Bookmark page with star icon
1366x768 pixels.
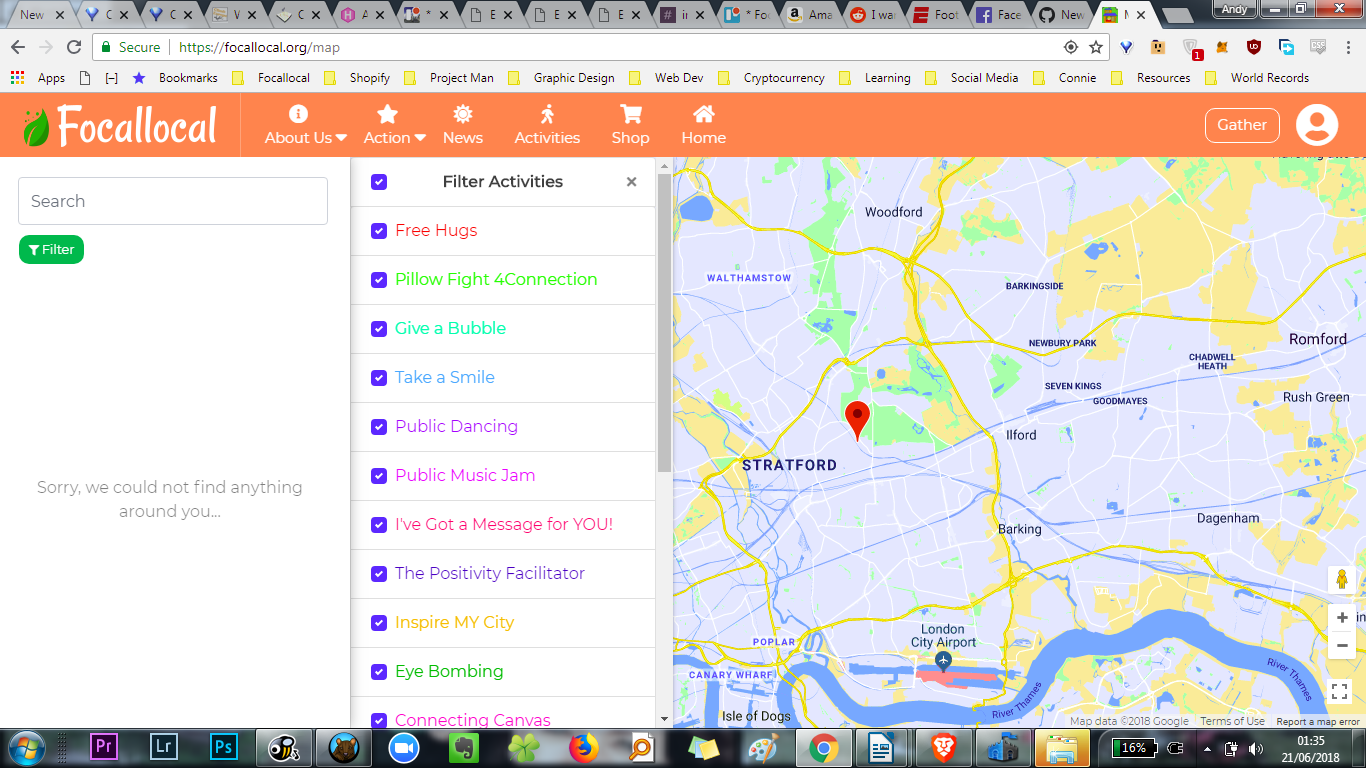tap(1096, 47)
